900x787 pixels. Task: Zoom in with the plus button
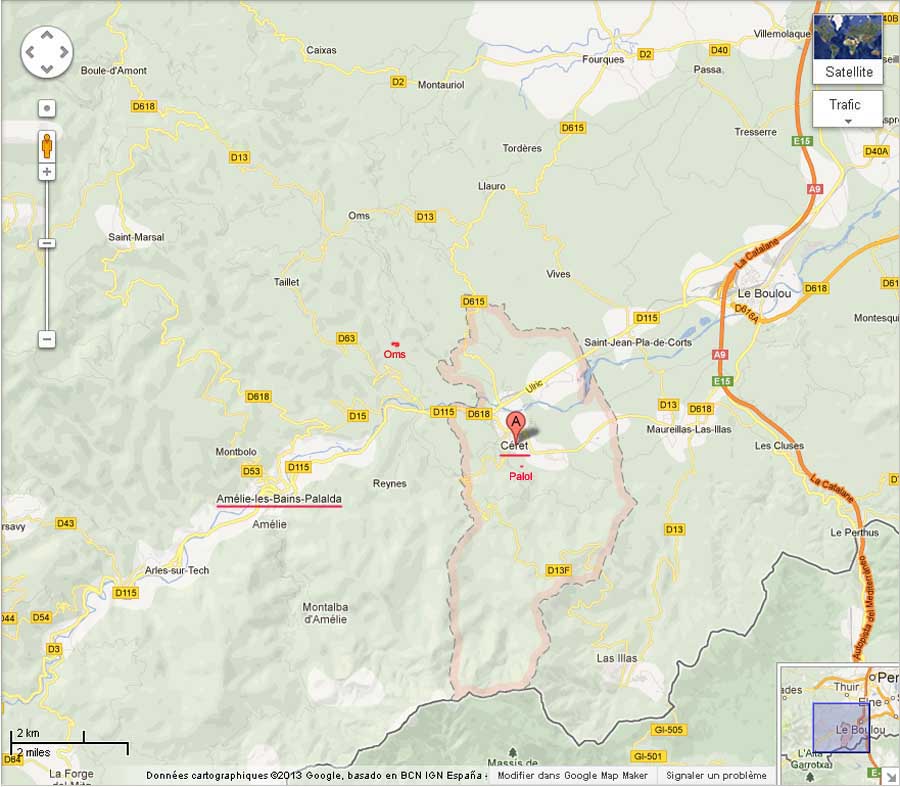coord(47,172)
